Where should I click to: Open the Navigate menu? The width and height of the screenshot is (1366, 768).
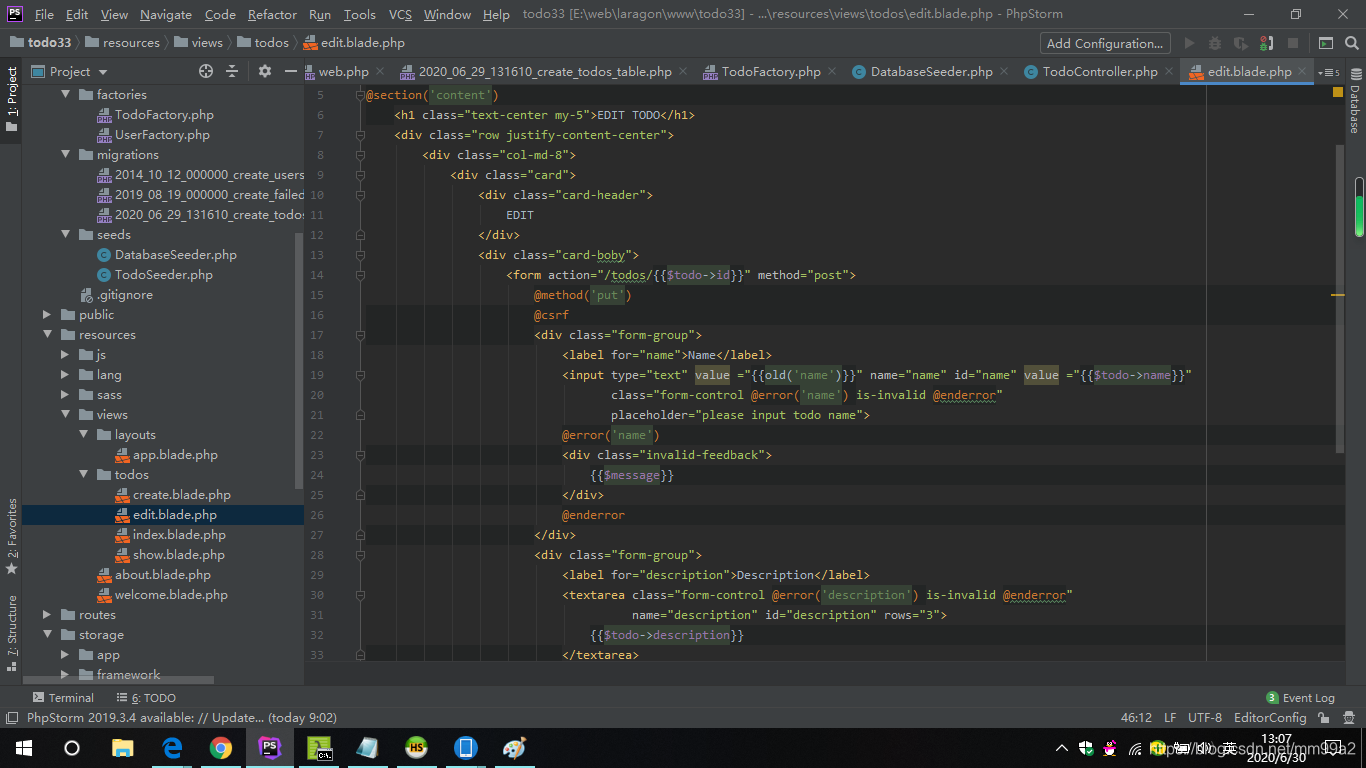pyautogui.click(x=166, y=14)
